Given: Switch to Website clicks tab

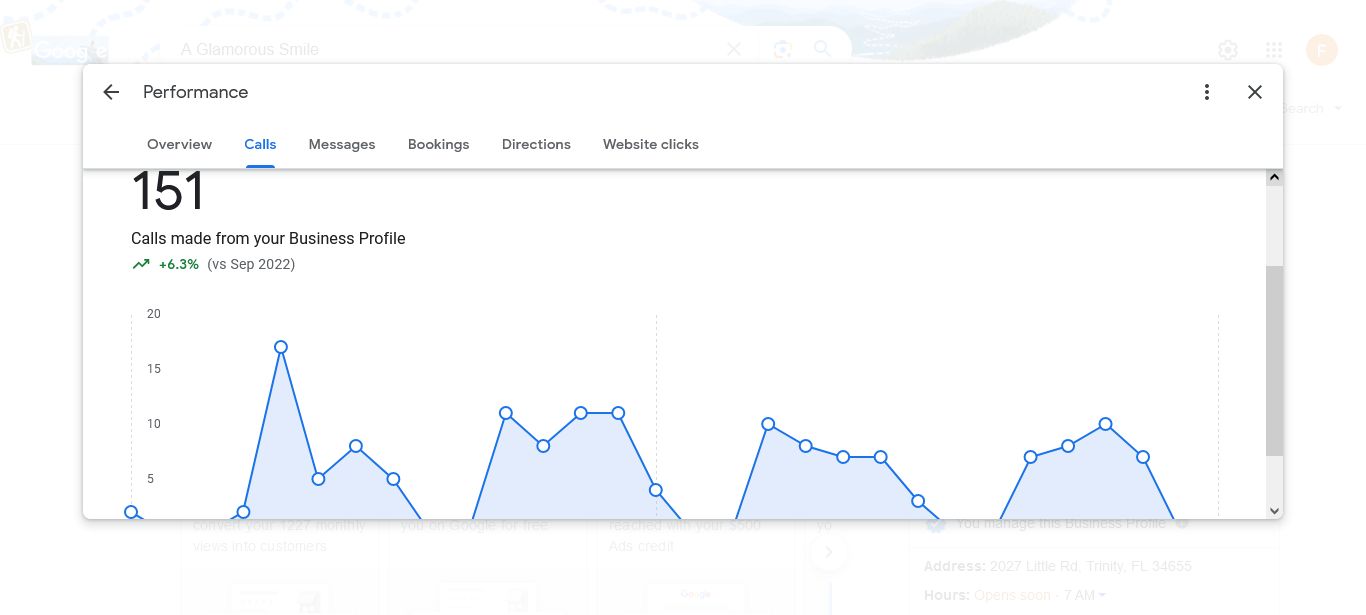Looking at the screenshot, I should pos(650,144).
